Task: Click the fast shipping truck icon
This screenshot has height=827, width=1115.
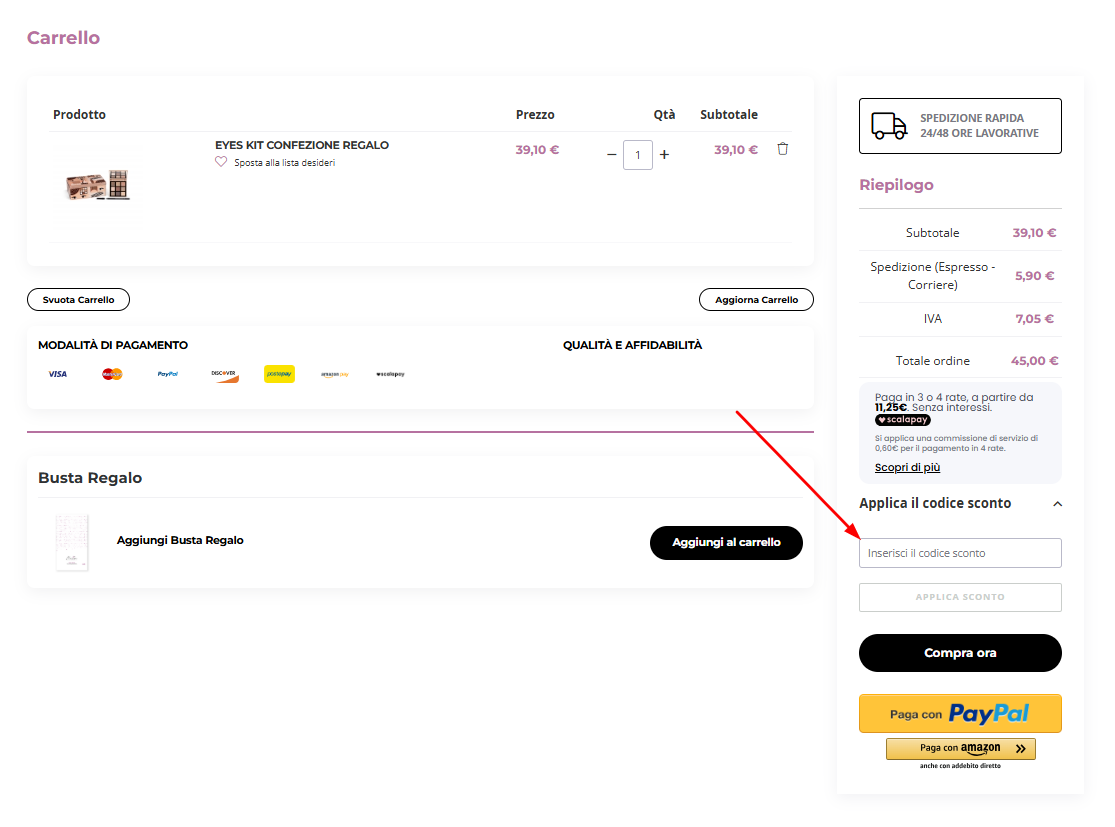Action: pos(889,126)
